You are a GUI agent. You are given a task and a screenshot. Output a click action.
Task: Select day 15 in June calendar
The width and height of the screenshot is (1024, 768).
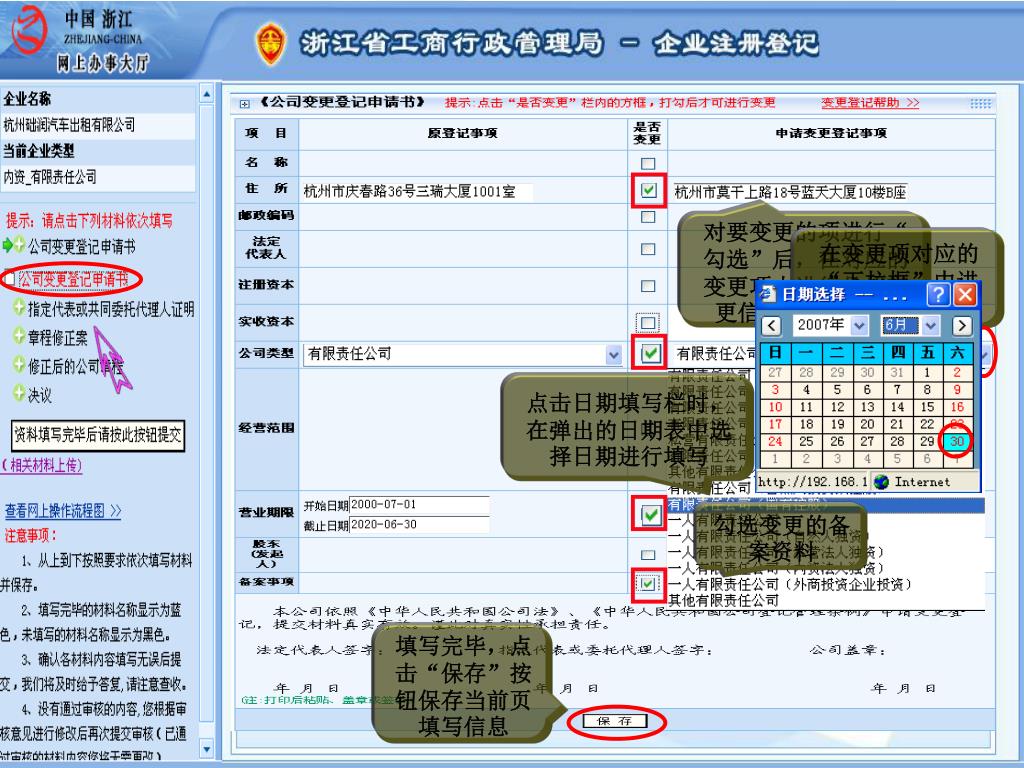click(927, 407)
